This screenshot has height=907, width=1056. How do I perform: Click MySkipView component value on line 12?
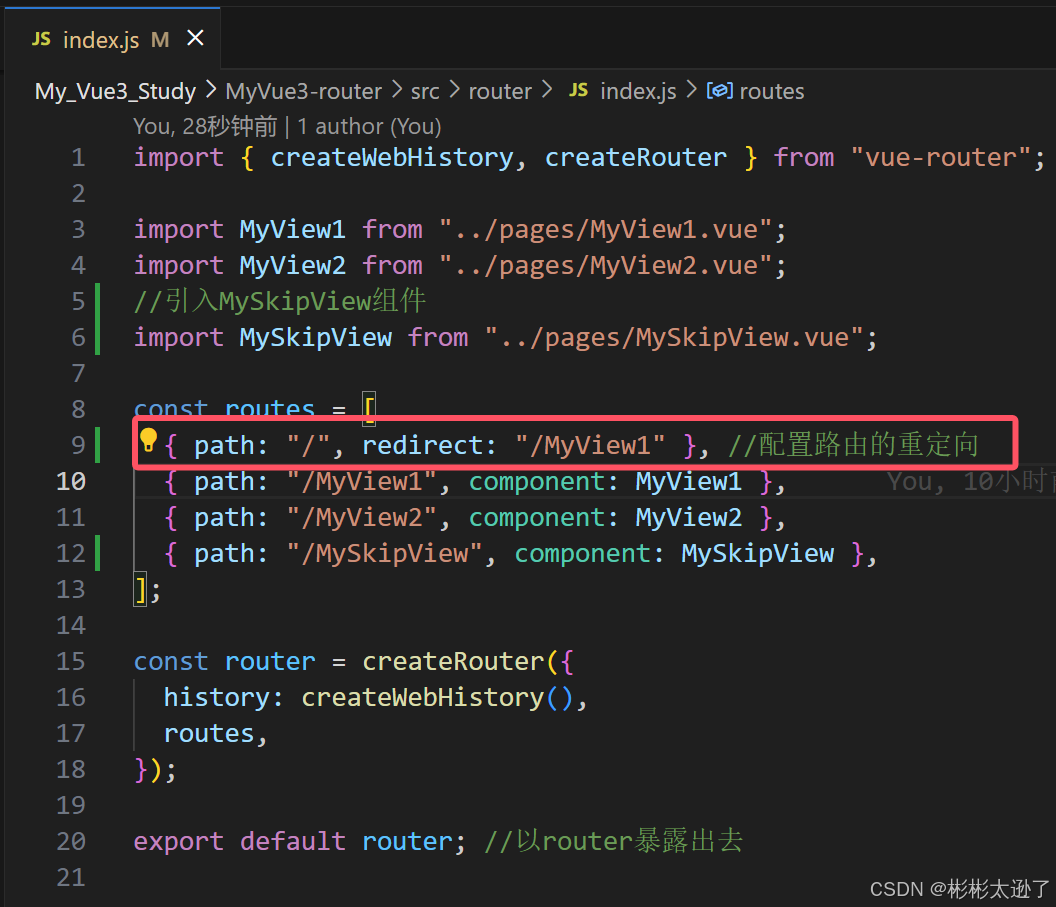tap(758, 553)
